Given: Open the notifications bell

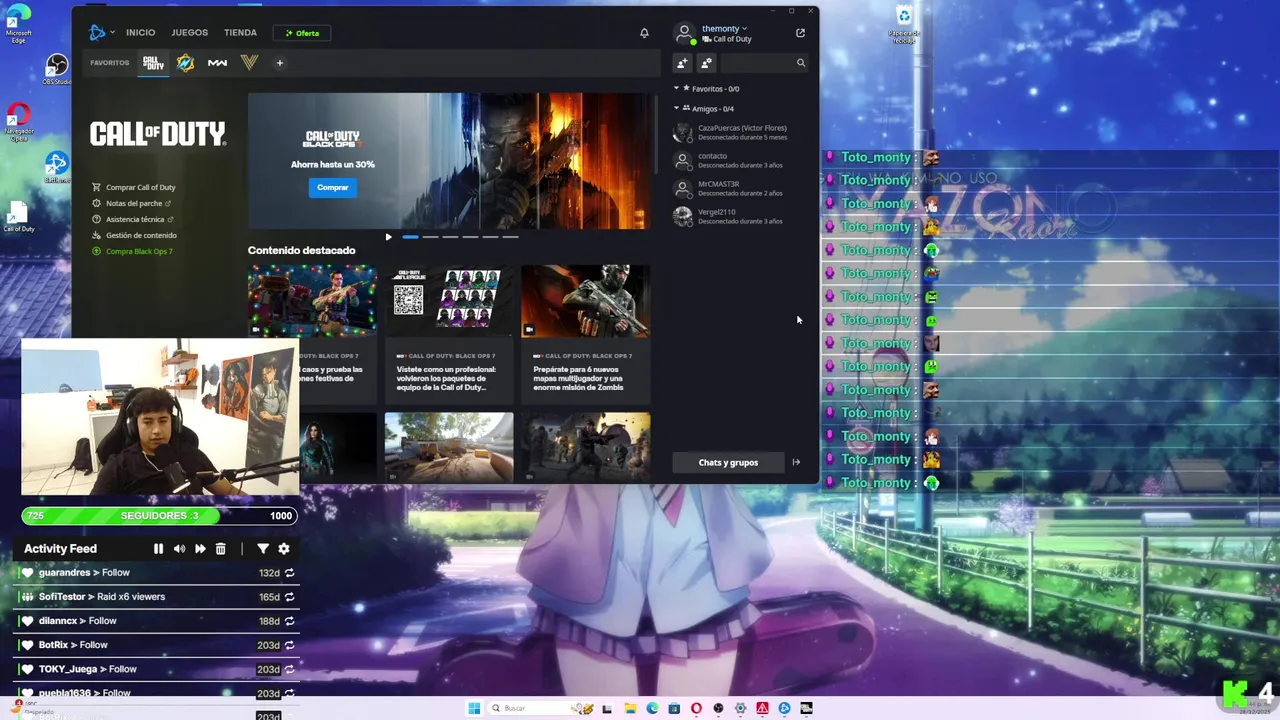Looking at the screenshot, I should pos(644,33).
